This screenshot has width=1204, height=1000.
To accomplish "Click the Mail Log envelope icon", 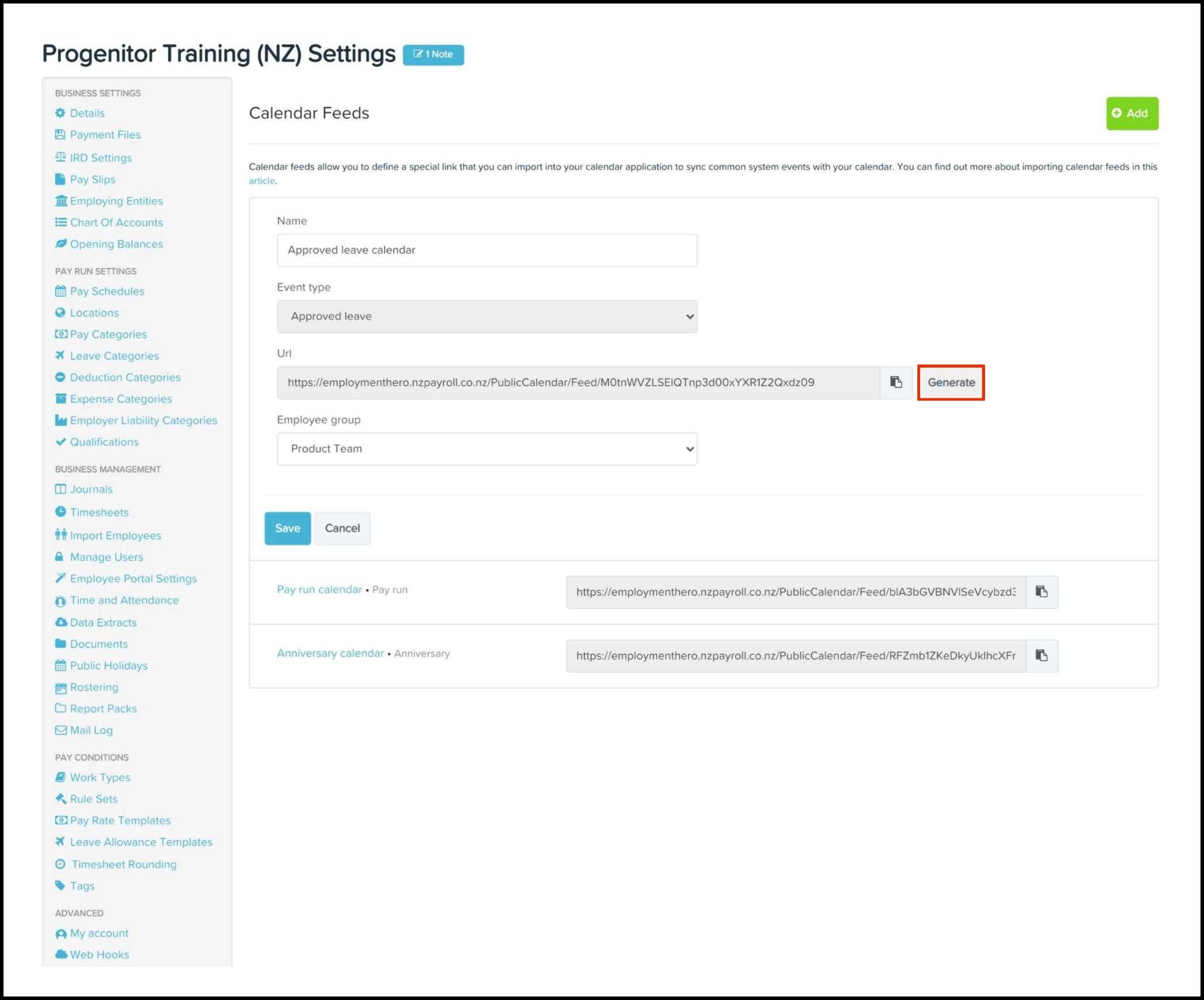I will (x=61, y=730).
